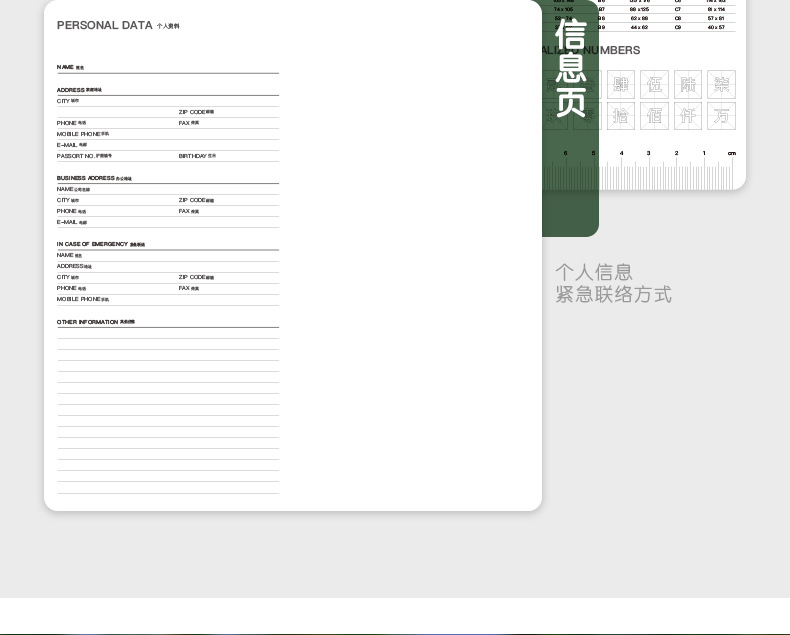Click the ADDRESS section heading above the first CITY
Image resolution: width=790 pixels, height=635 pixels.
[79, 90]
